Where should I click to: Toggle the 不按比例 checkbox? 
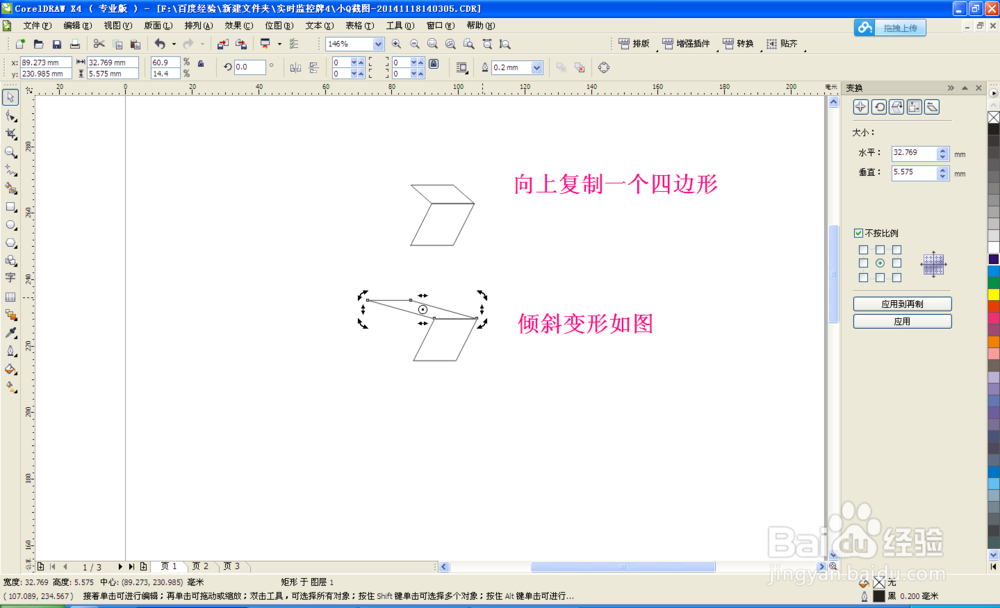point(858,232)
